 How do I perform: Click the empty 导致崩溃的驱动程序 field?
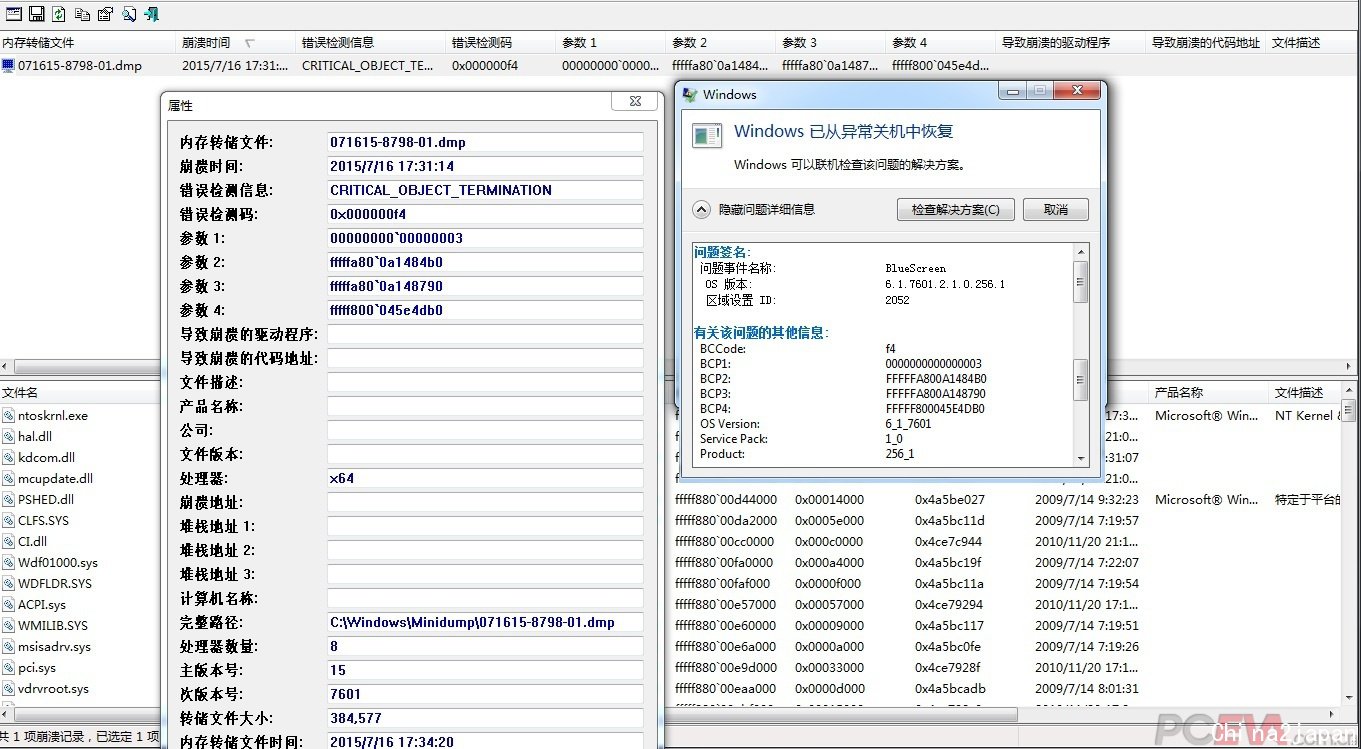click(486, 334)
